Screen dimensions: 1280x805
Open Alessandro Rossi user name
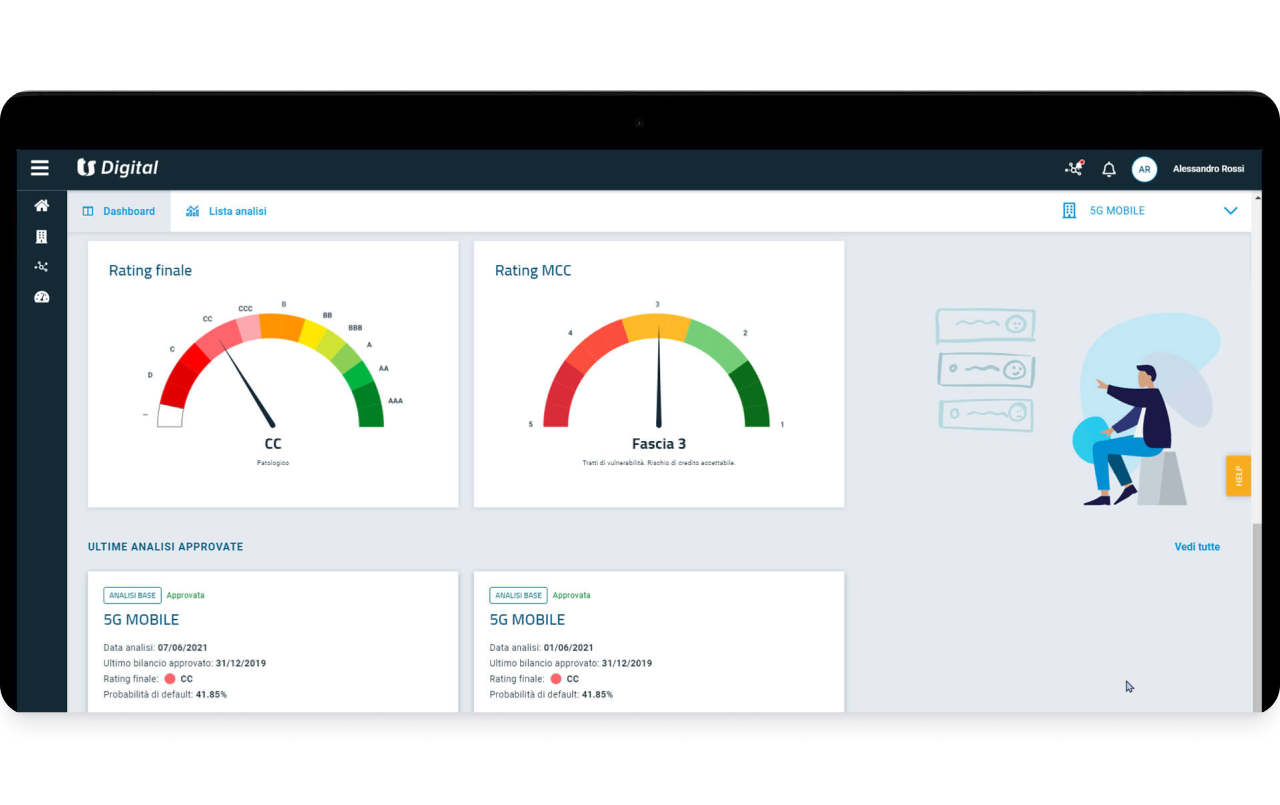coord(1208,169)
